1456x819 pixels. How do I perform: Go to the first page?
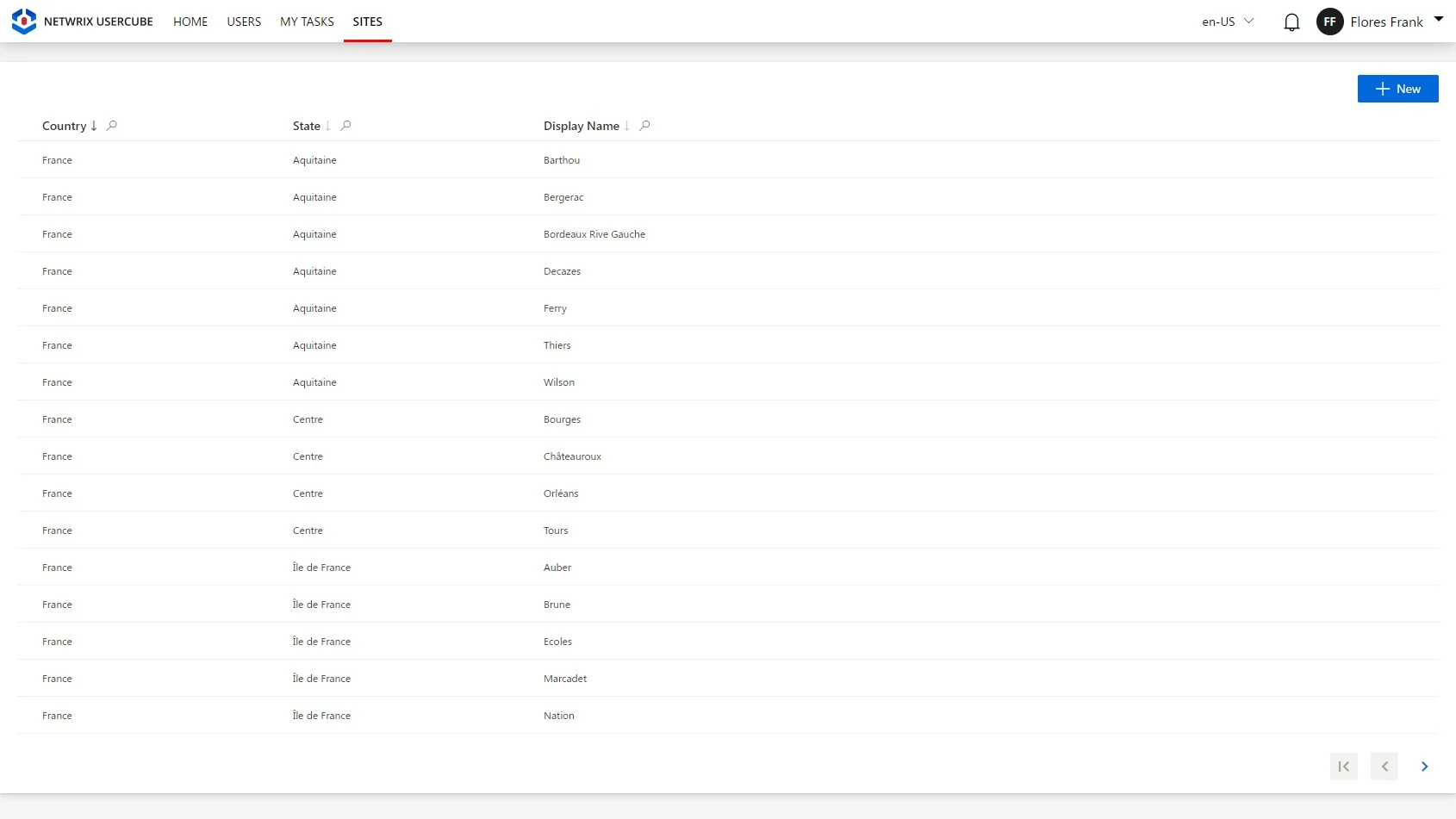[1344, 766]
